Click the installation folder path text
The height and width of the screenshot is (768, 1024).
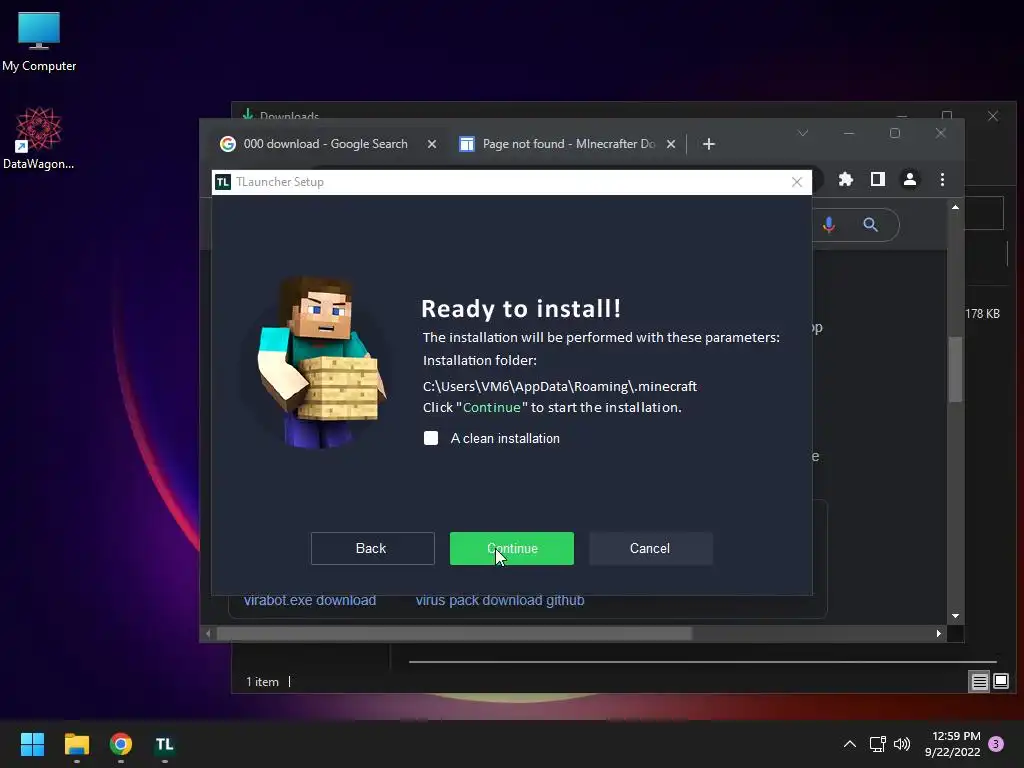point(560,387)
